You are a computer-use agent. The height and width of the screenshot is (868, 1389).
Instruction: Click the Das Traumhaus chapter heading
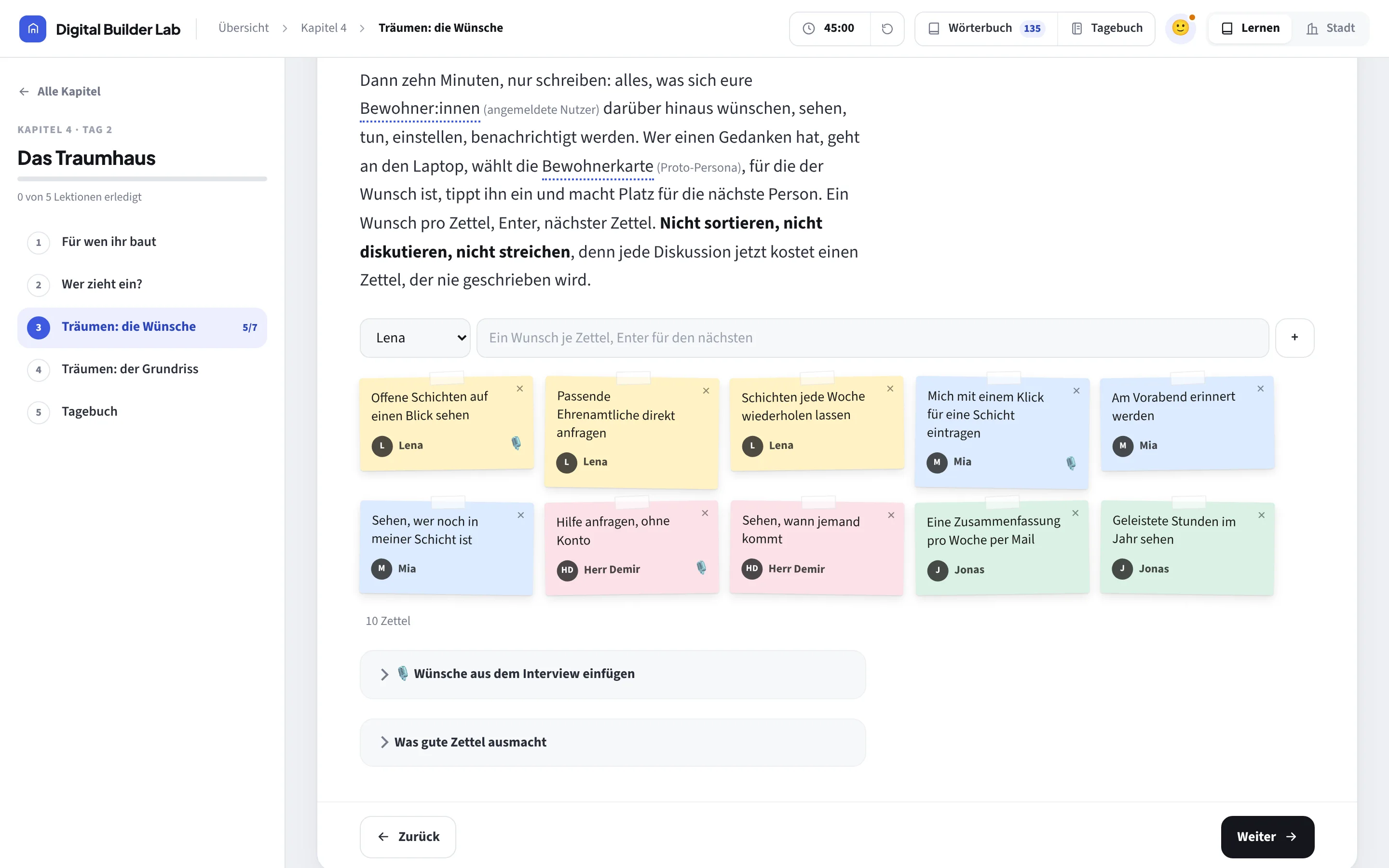point(86,158)
